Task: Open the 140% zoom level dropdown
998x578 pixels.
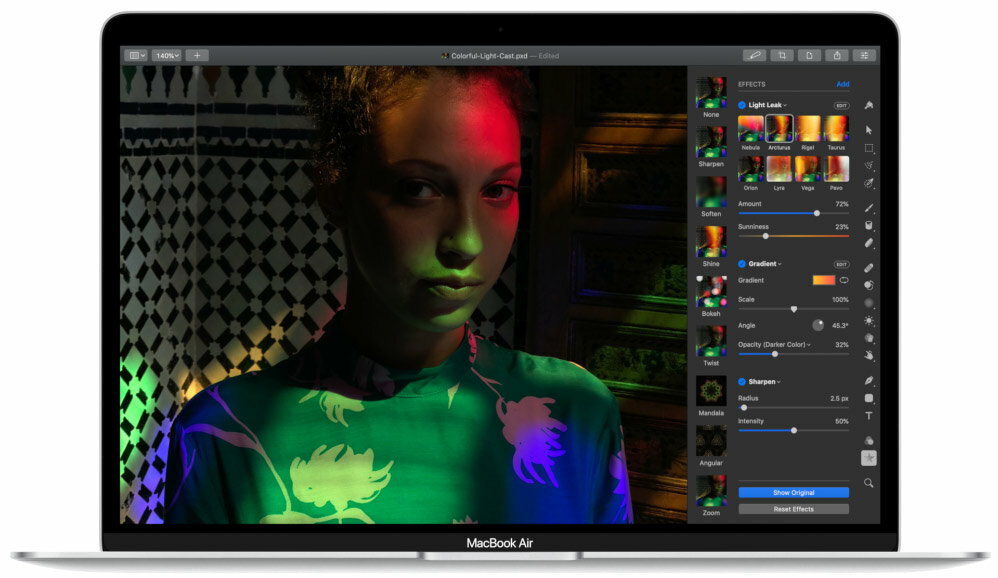Action: 165,55
